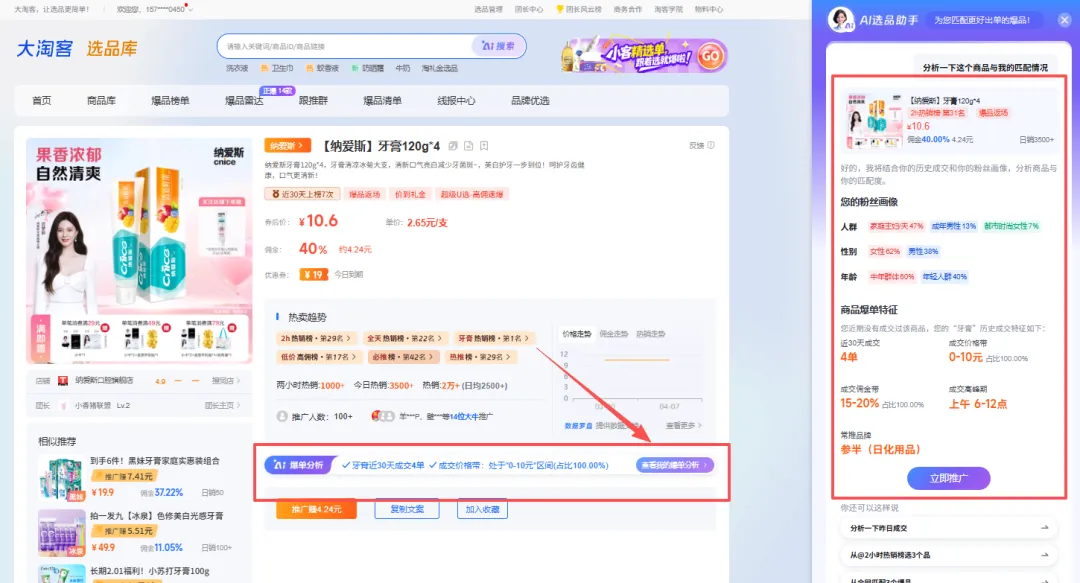The width and height of the screenshot is (1080, 583).
Task: Click the 近30天上榜7次 tag
Action: click(x=301, y=194)
